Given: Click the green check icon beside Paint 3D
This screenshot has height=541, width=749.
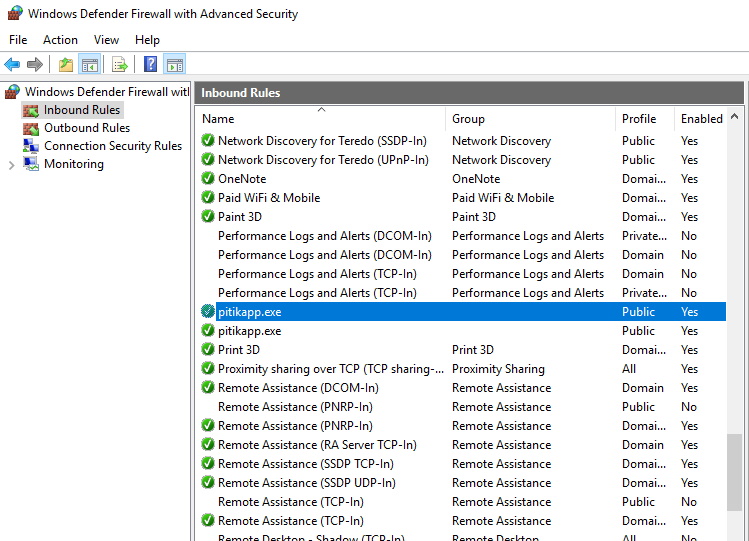Looking at the screenshot, I should pos(208,217).
